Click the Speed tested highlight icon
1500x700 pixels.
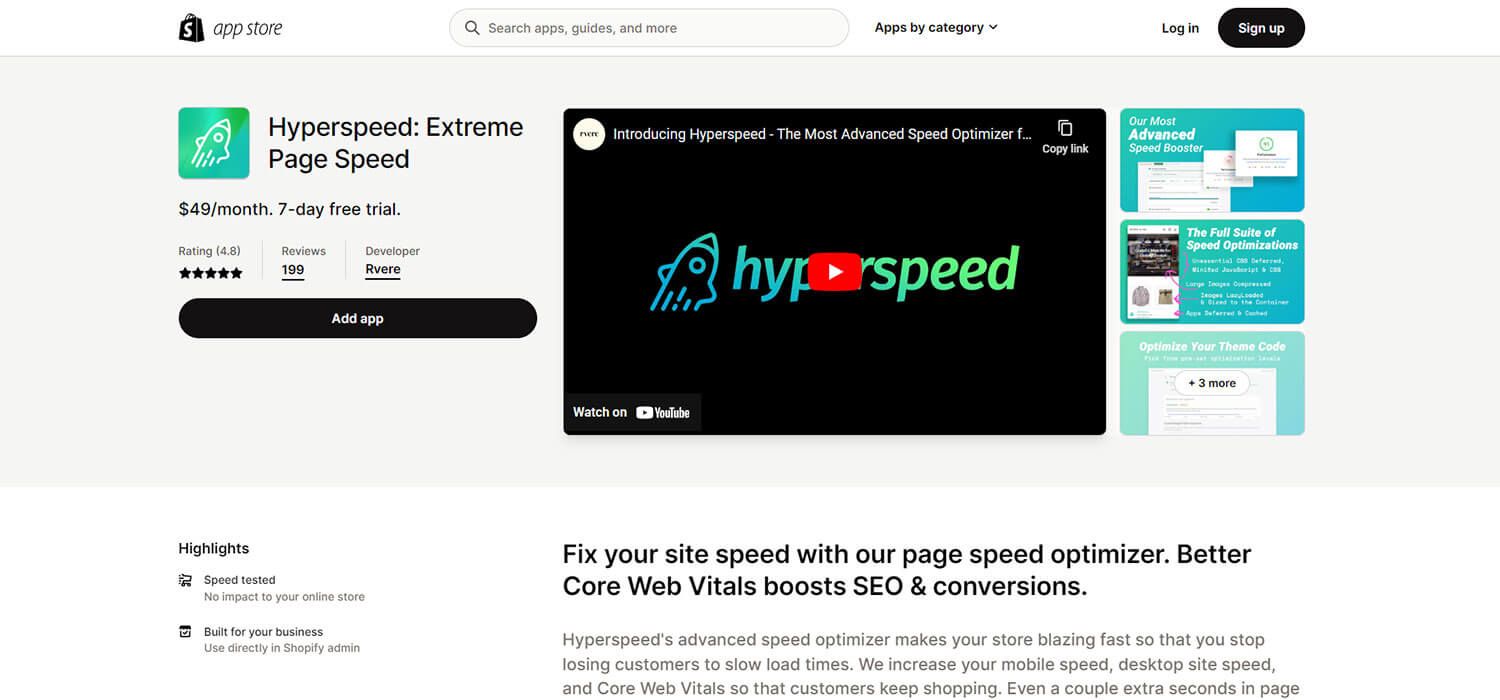(185, 580)
